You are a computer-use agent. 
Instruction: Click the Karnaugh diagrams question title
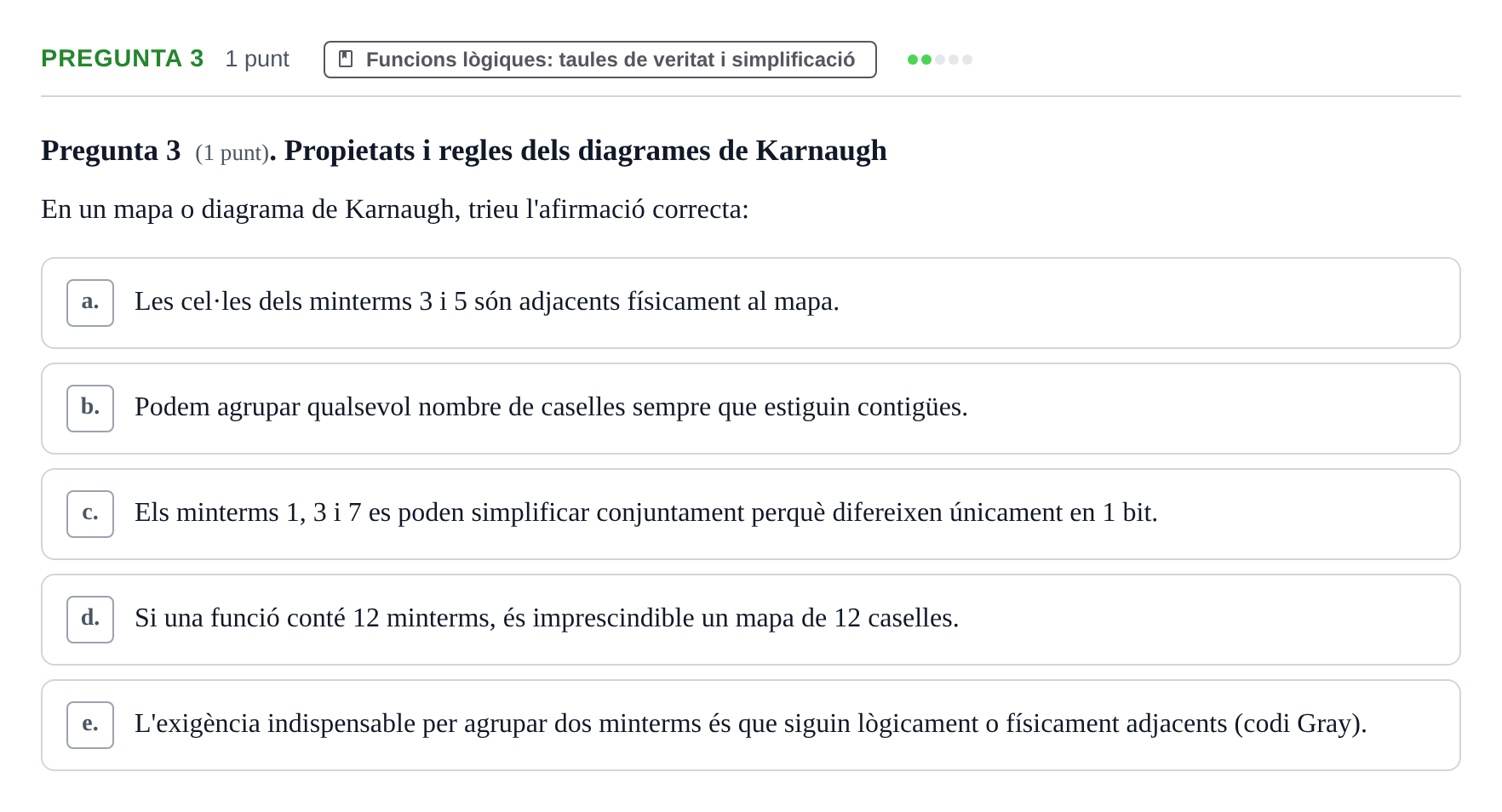click(x=464, y=151)
